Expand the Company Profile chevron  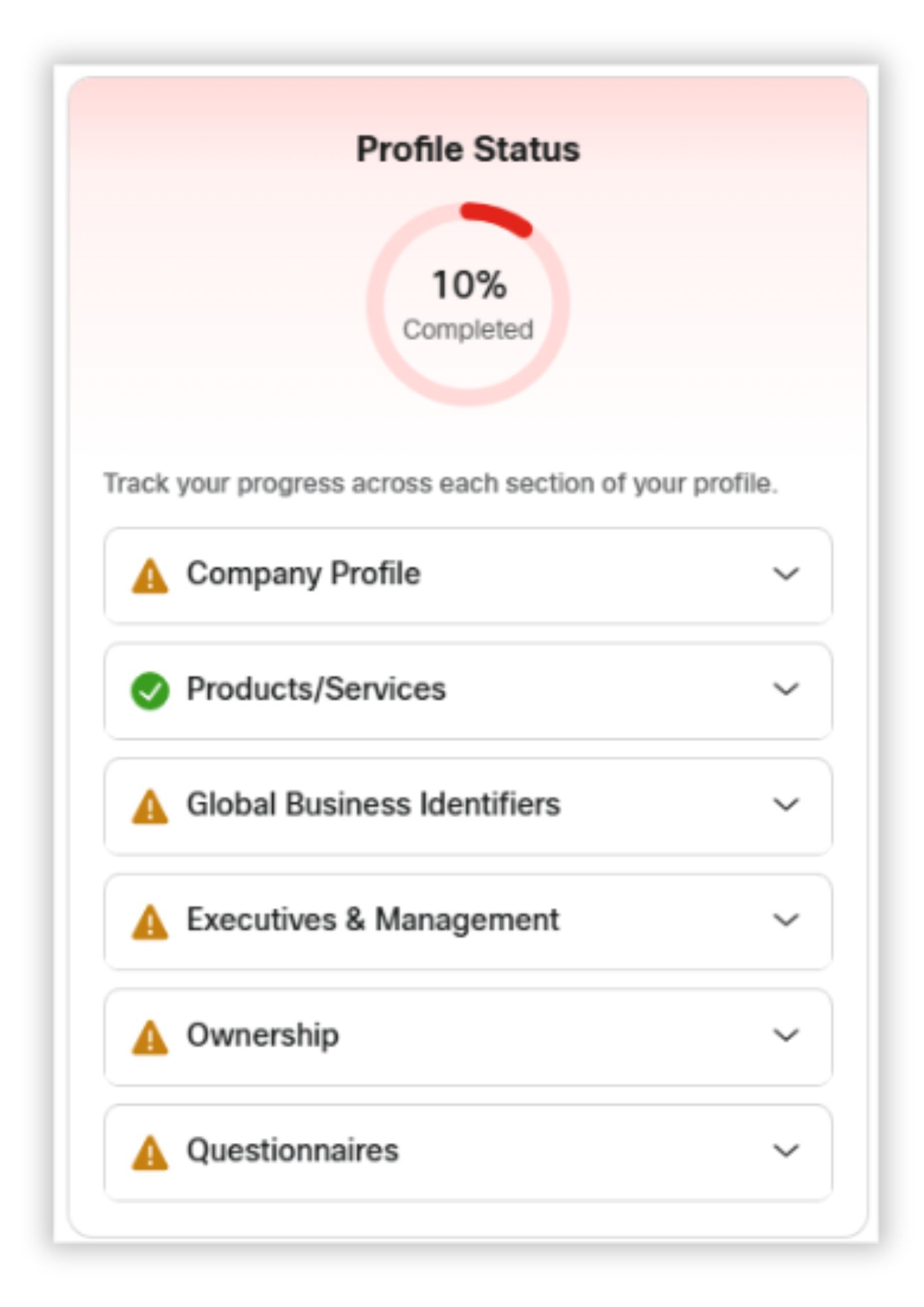(785, 574)
